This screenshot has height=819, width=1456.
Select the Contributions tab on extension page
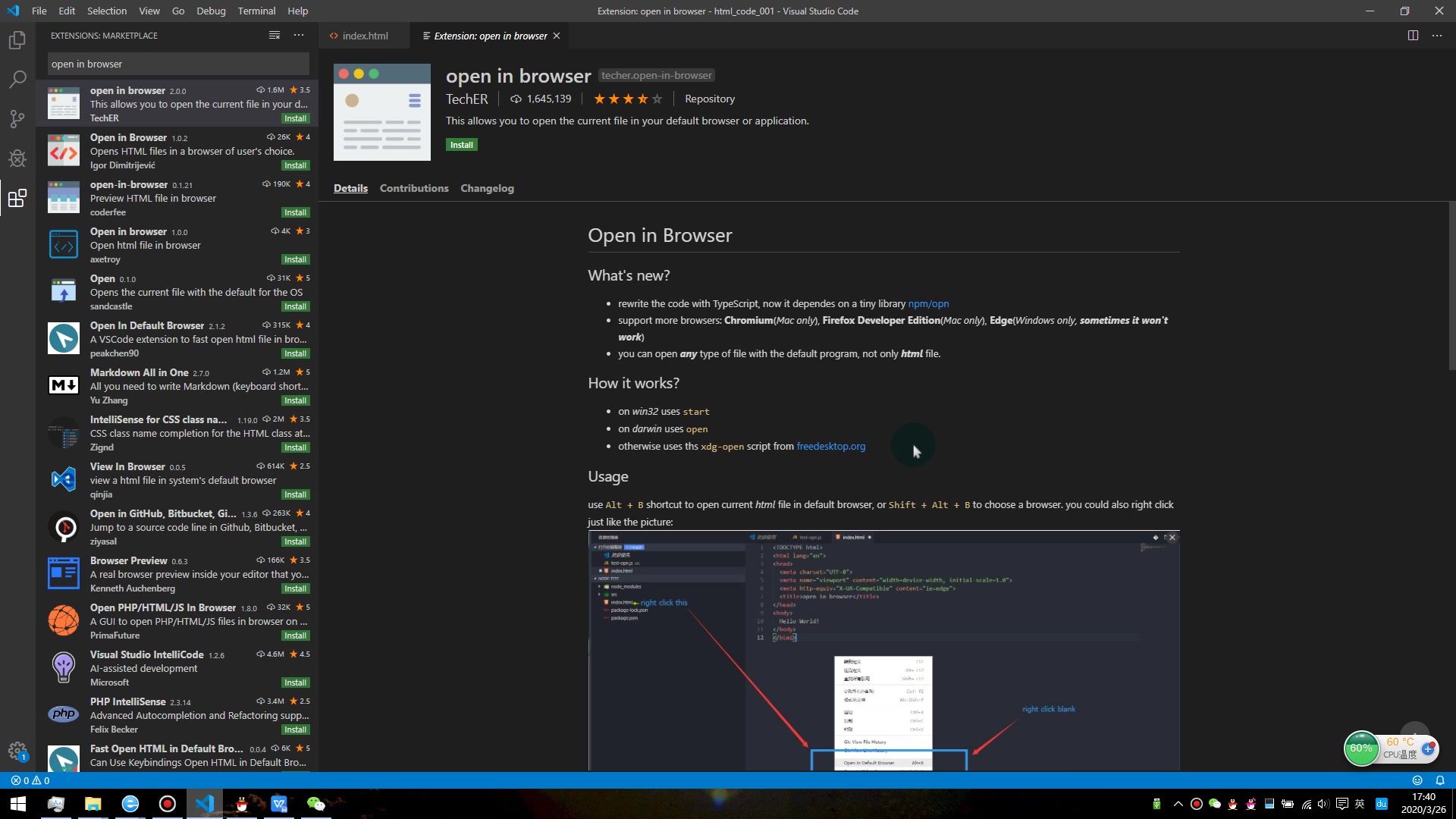point(414,188)
